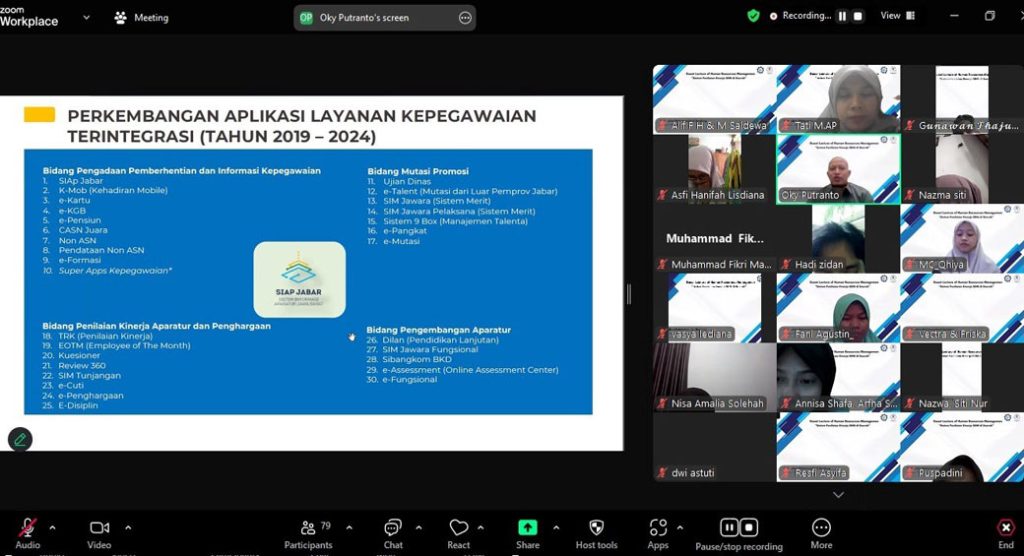Open the More options menu

point(821,533)
